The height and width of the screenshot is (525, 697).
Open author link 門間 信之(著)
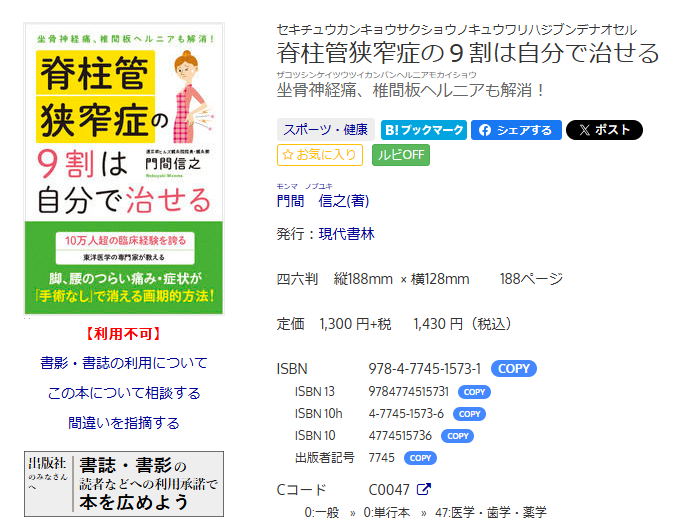click(x=323, y=201)
